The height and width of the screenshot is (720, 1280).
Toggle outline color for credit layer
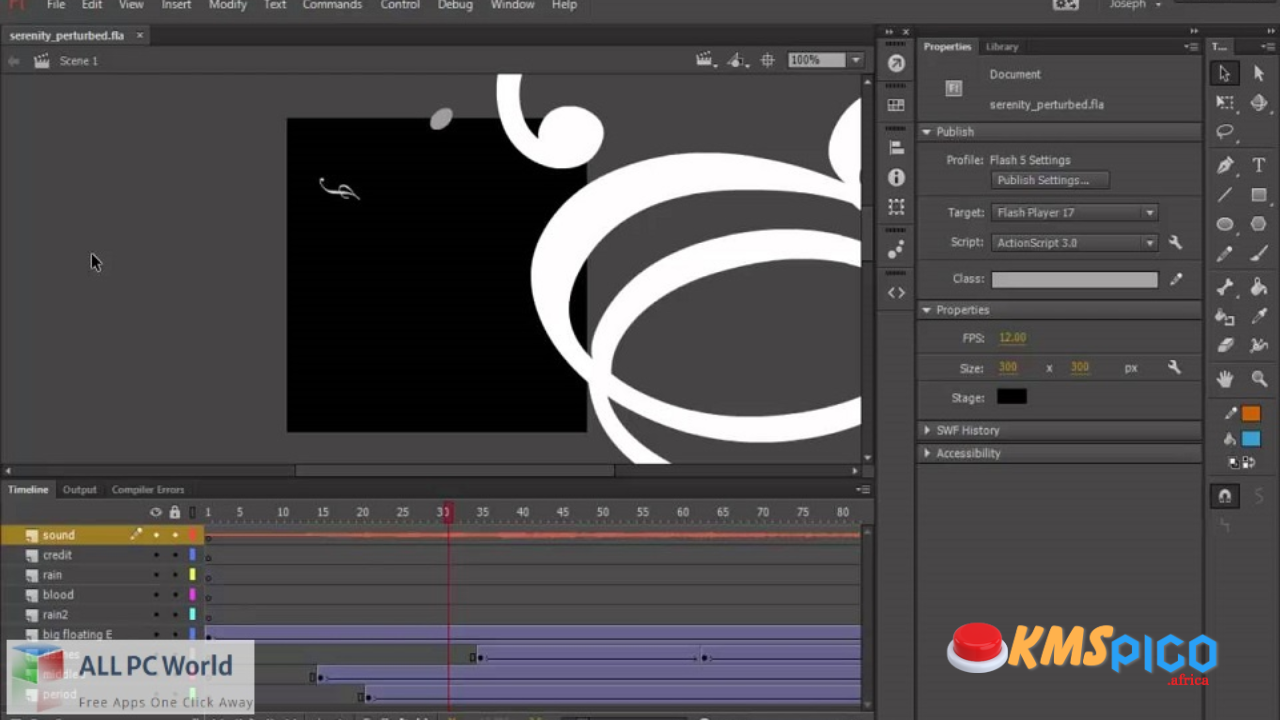click(193, 555)
